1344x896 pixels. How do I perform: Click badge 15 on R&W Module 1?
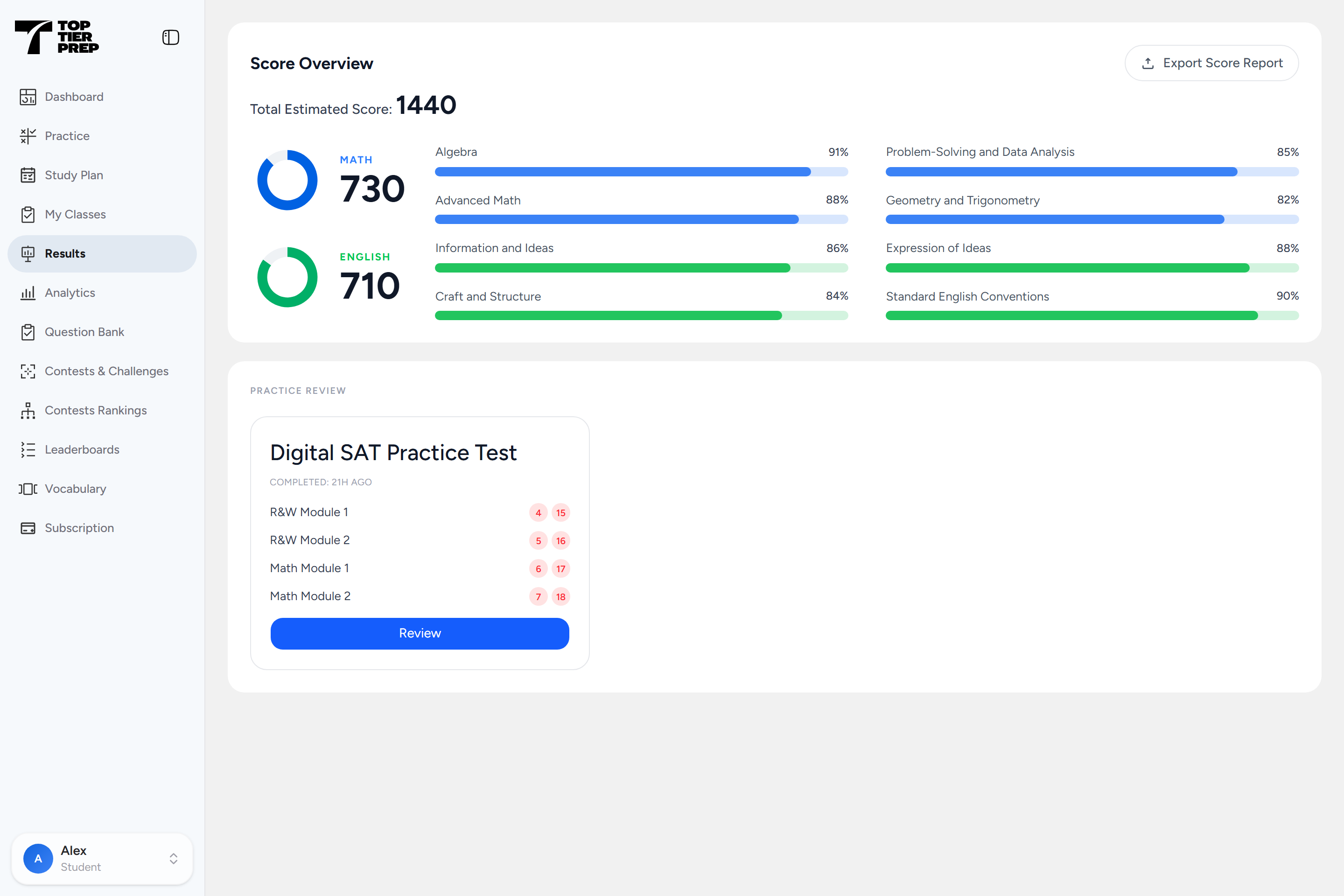tap(560, 512)
